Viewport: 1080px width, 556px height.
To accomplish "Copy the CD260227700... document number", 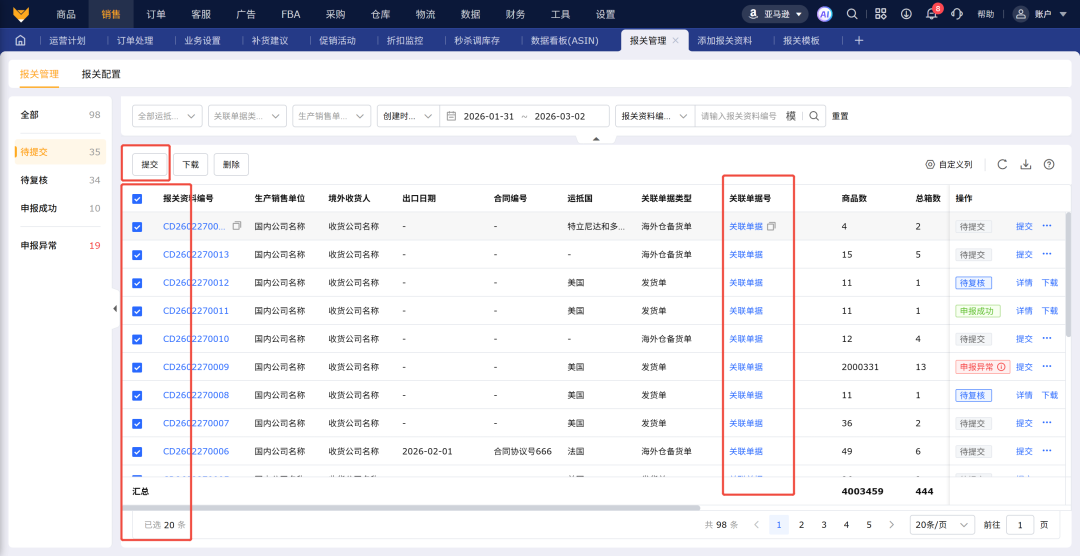I will tap(237, 226).
